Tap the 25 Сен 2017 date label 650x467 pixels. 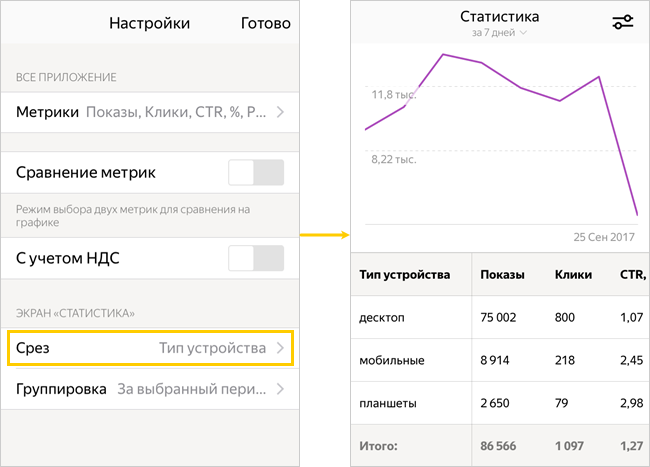point(604,237)
